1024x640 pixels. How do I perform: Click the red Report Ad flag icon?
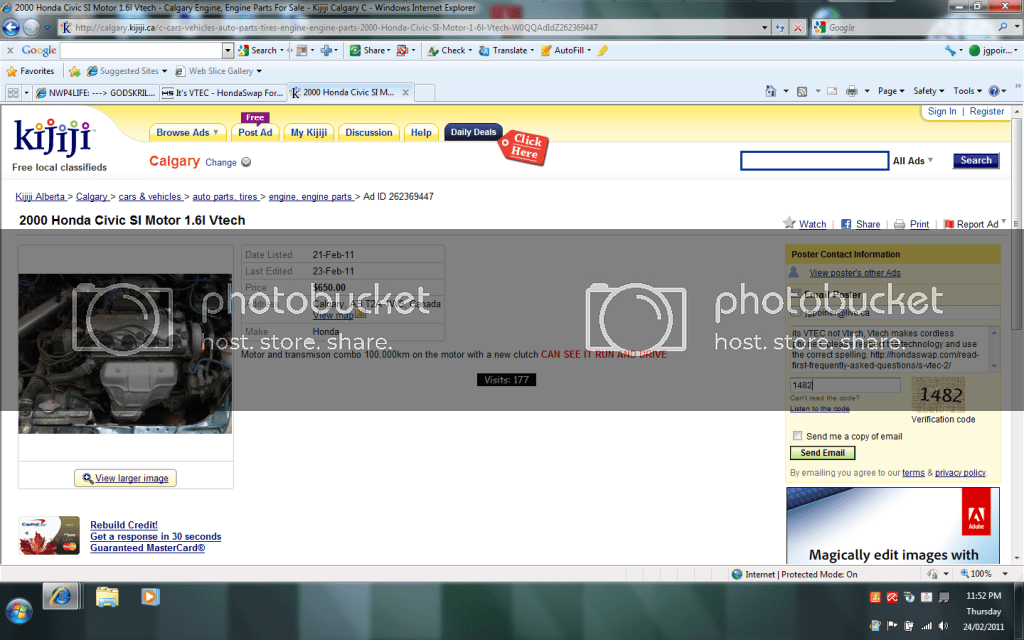[x=949, y=224]
